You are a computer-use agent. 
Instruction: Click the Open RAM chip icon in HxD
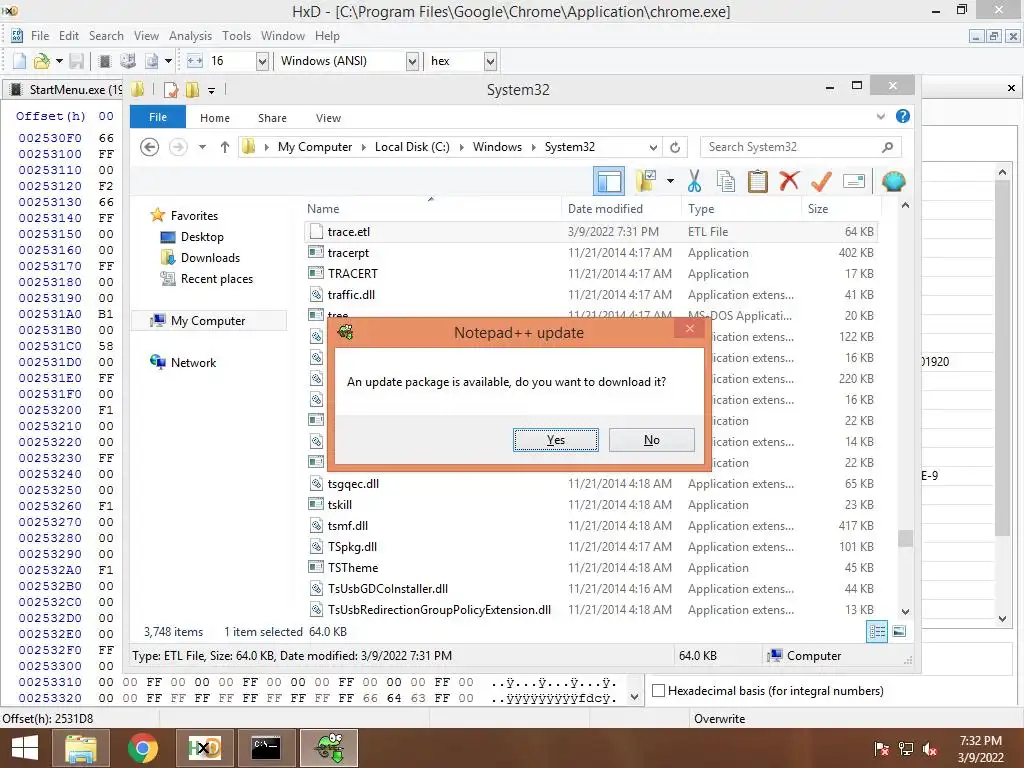pyautogui.click(x=104, y=61)
